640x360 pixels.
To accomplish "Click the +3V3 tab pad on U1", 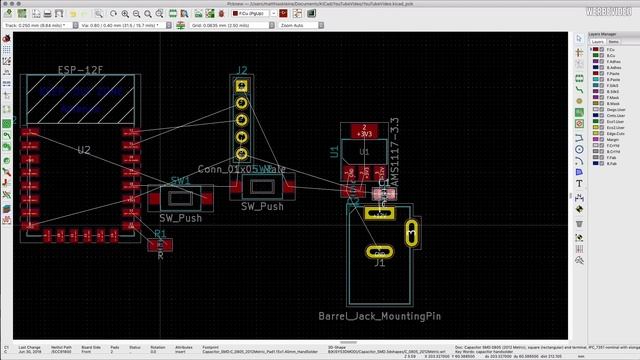I will point(364,131).
